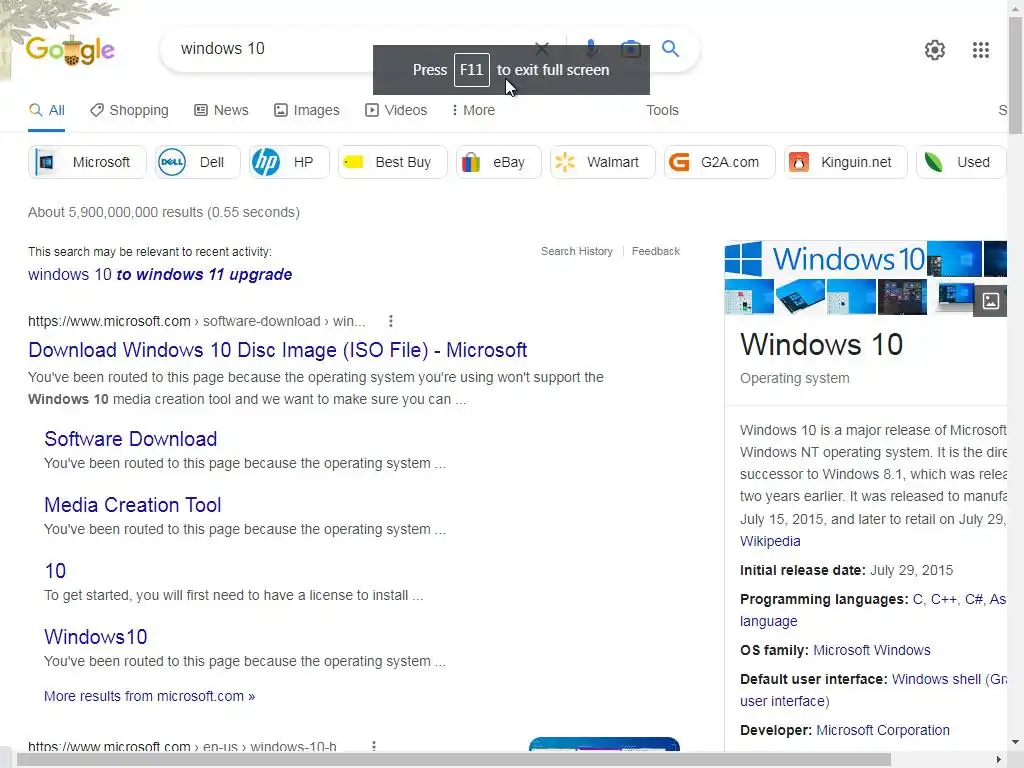The height and width of the screenshot is (768, 1024).
Task: Filter results by HP chip
Action: 289,162
